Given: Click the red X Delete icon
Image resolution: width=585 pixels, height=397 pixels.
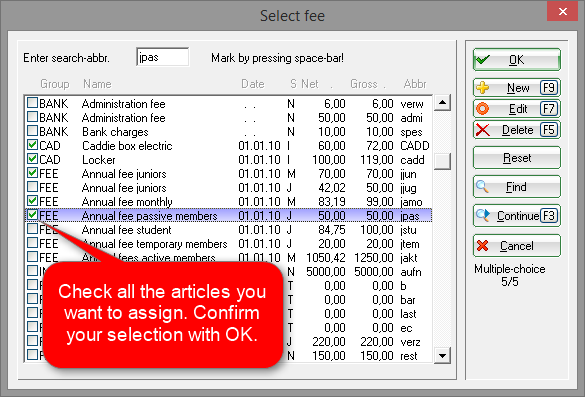Looking at the screenshot, I should (x=483, y=130).
